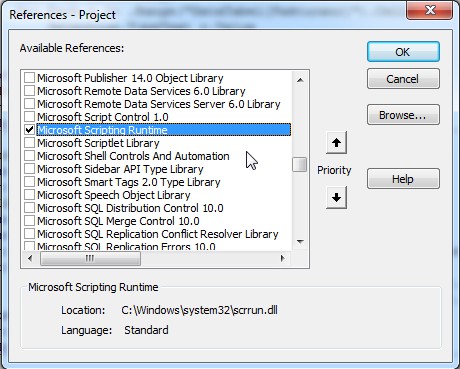
Task: Enable Microsoft SQL Merge Control 10.0 checkbox
Action: [x=29, y=221]
